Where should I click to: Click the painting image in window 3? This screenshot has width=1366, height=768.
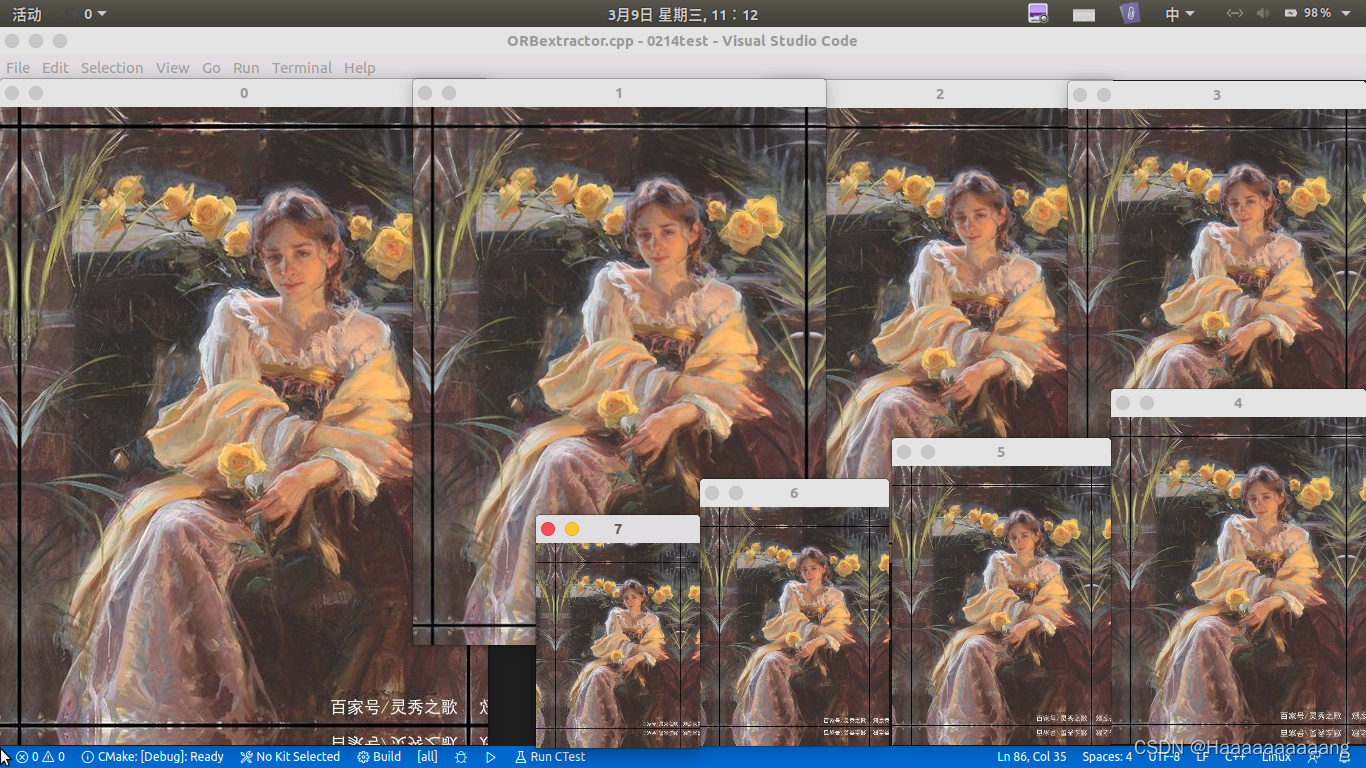[x=1217, y=248]
